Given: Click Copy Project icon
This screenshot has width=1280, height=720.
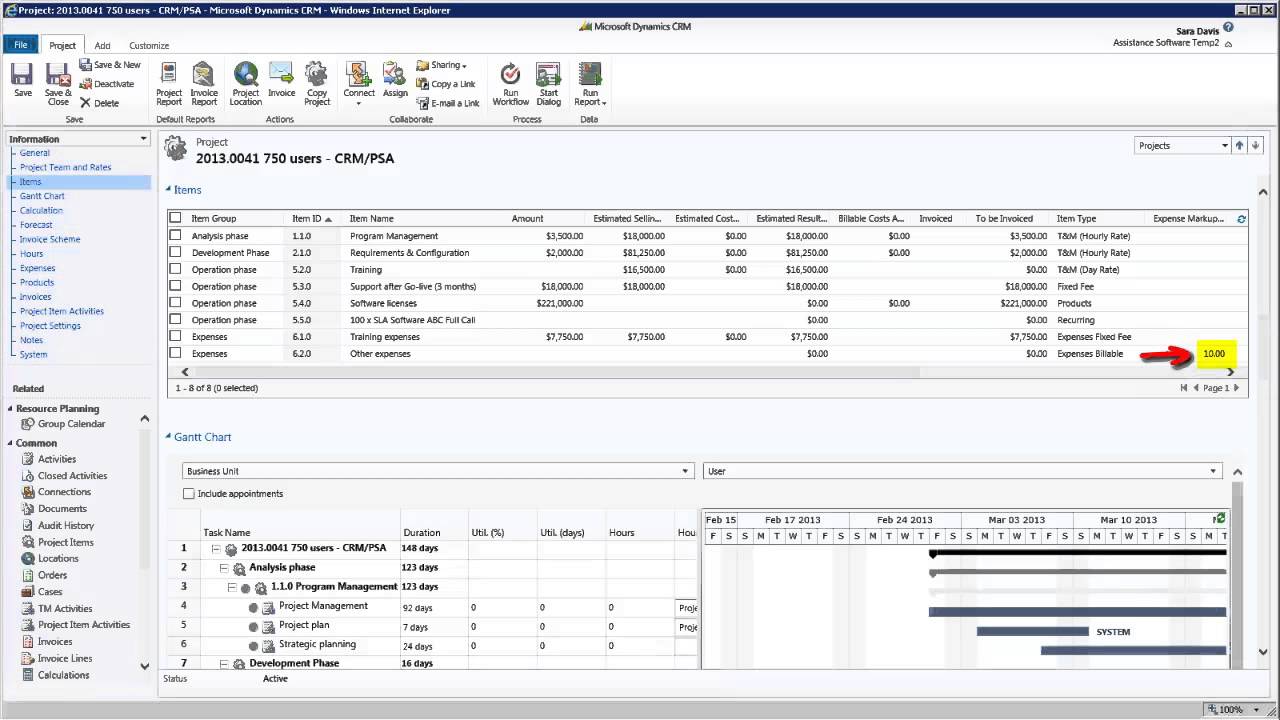Looking at the screenshot, I should 317,84.
